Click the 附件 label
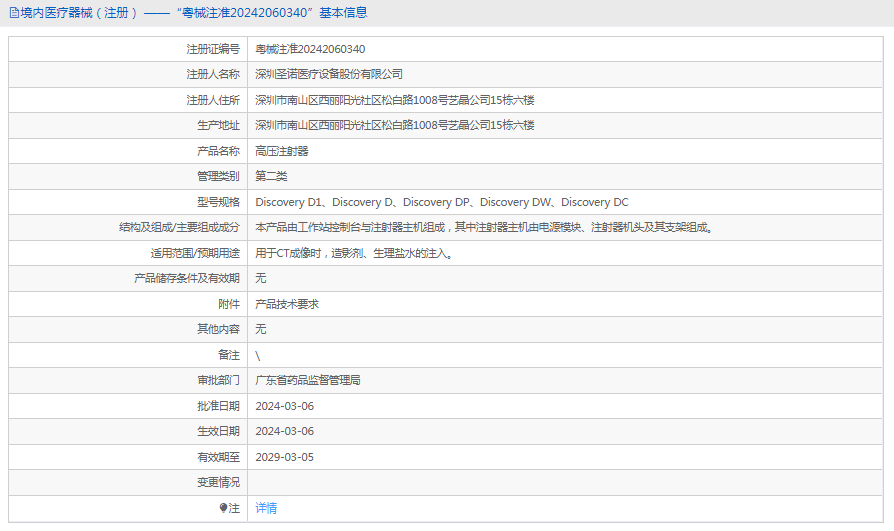 [x=229, y=304]
